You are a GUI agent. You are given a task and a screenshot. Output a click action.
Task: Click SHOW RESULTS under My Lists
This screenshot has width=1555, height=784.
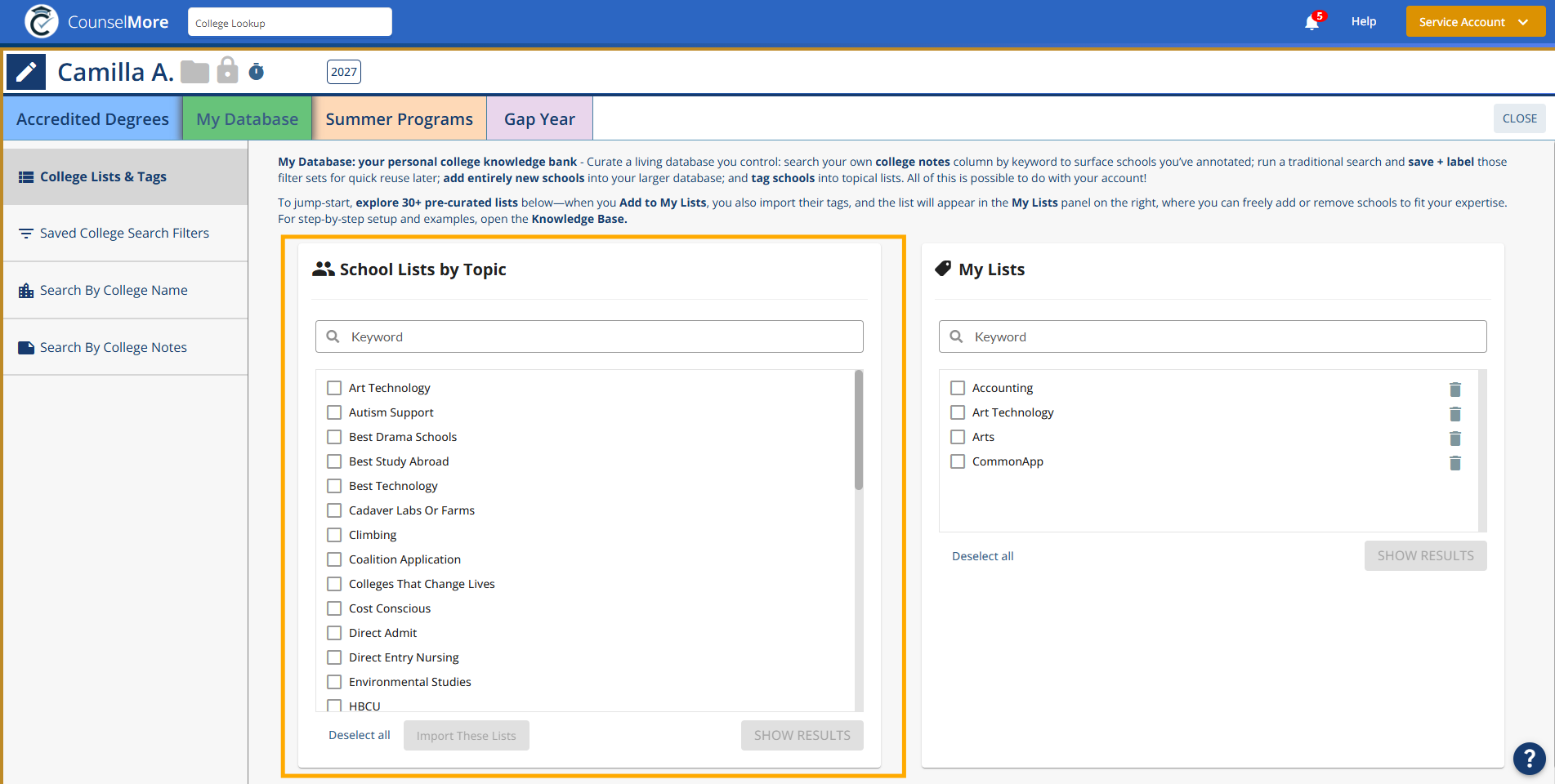tap(1425, 556)
